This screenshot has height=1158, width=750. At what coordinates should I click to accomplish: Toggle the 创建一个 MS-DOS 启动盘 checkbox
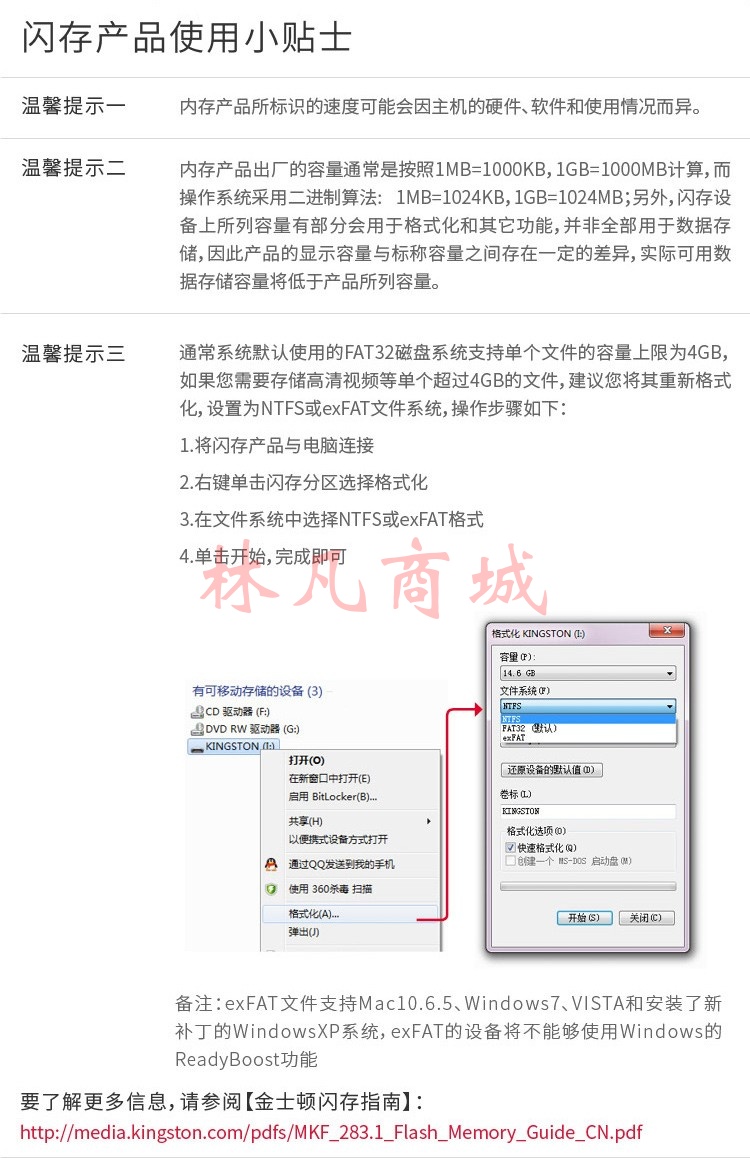509,861
